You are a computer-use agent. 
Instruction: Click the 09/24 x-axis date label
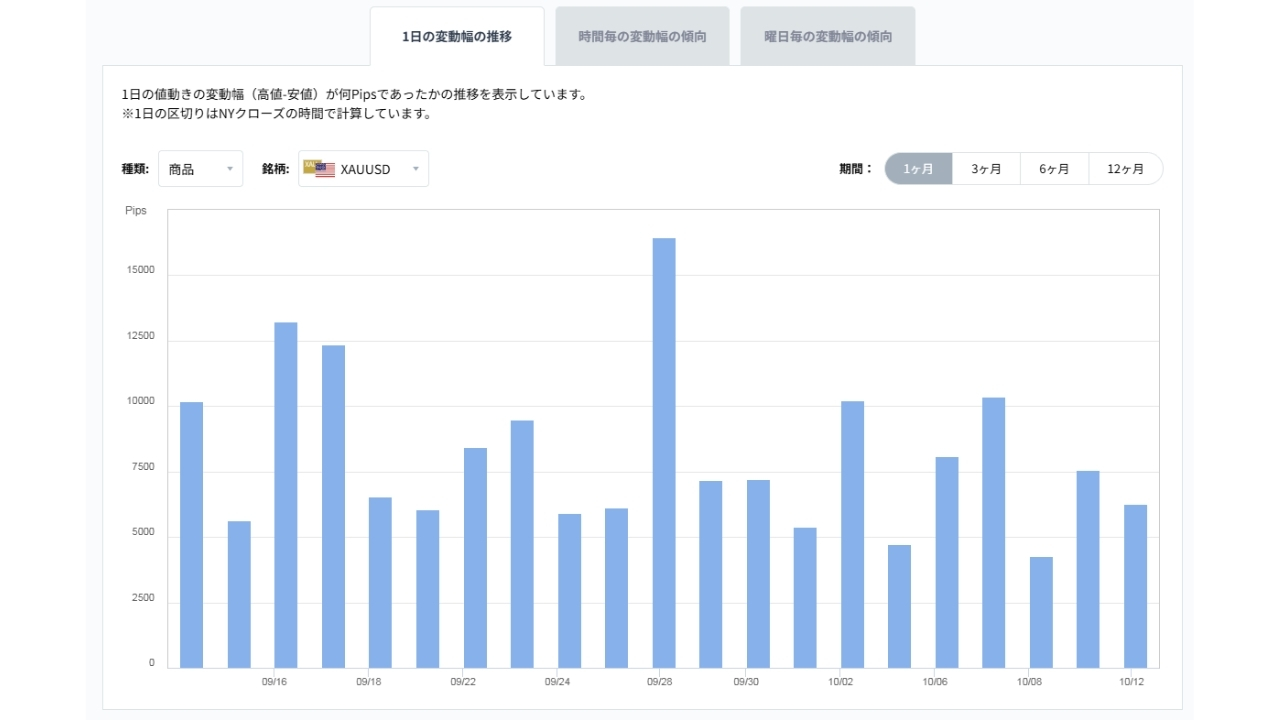[x=558, y=682]
